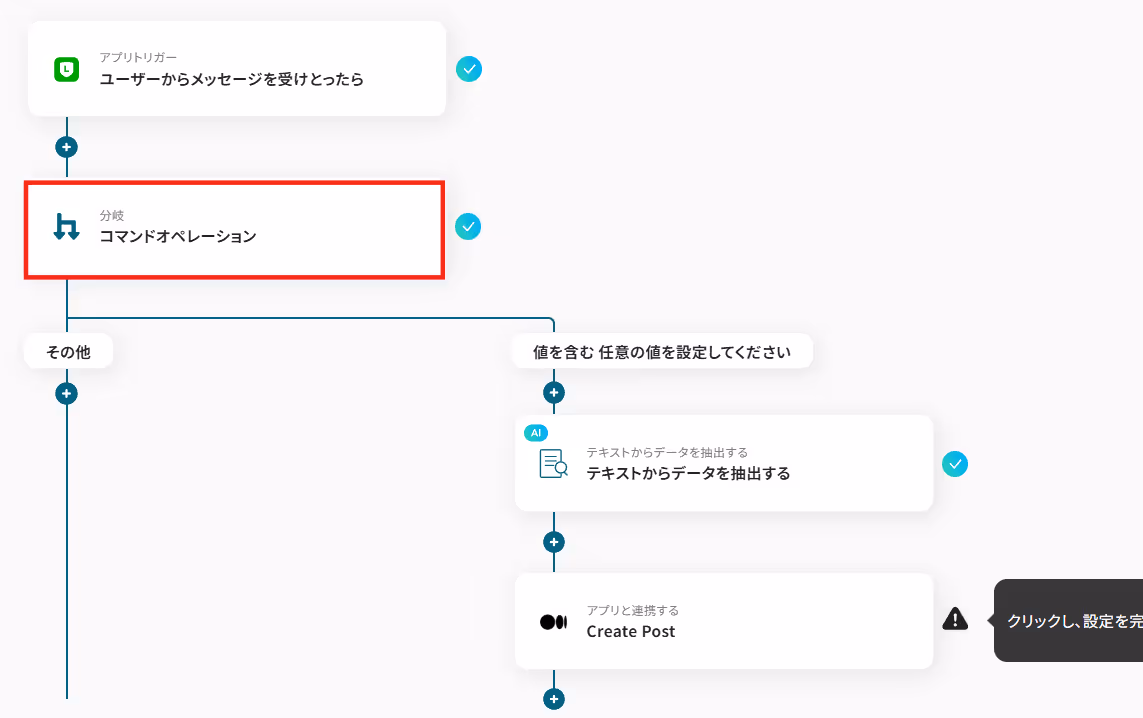The image size is (1143, 718).
Task: Click the checkmark beside the app trigger card
Action: click(469, 69)
